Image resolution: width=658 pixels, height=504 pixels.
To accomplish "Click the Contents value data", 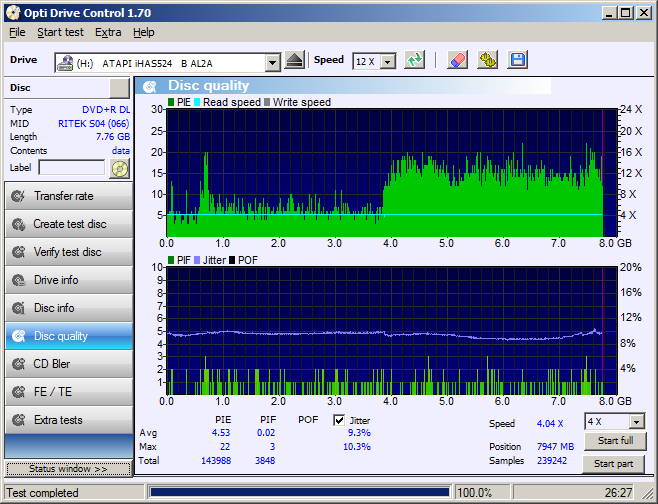I will pyautogui.click(x=121, y=151).
